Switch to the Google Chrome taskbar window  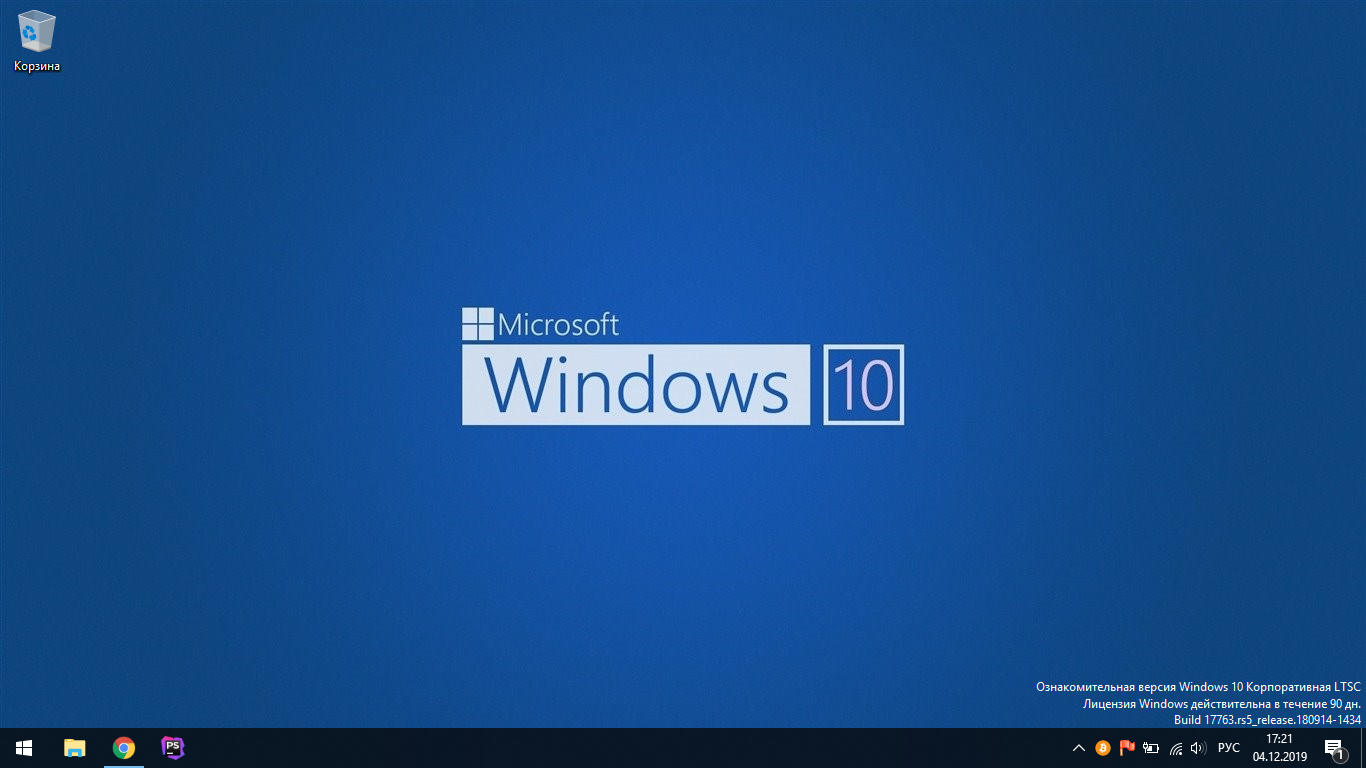[124, 748]
